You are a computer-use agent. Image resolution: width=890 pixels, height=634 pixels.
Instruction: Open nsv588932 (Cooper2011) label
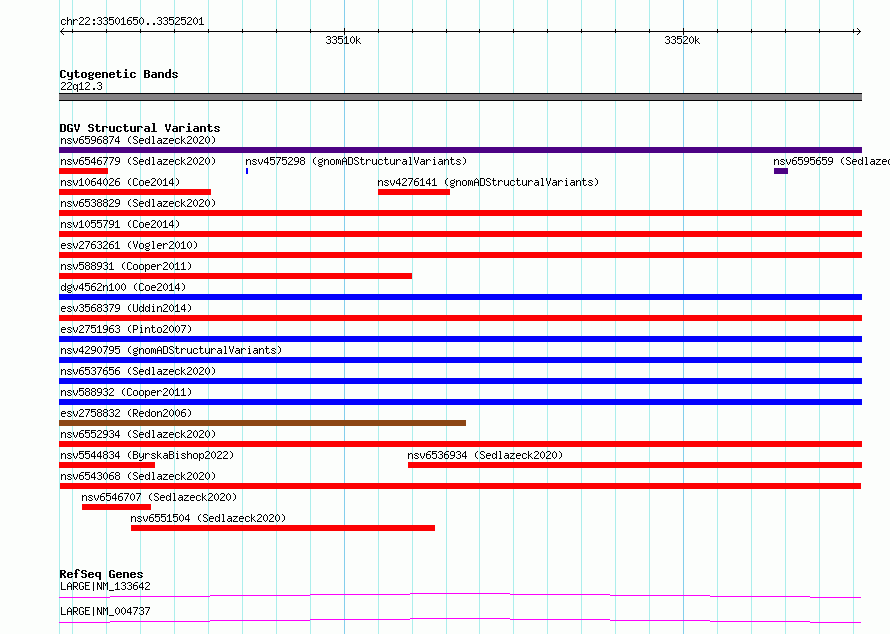pos(126,392)
